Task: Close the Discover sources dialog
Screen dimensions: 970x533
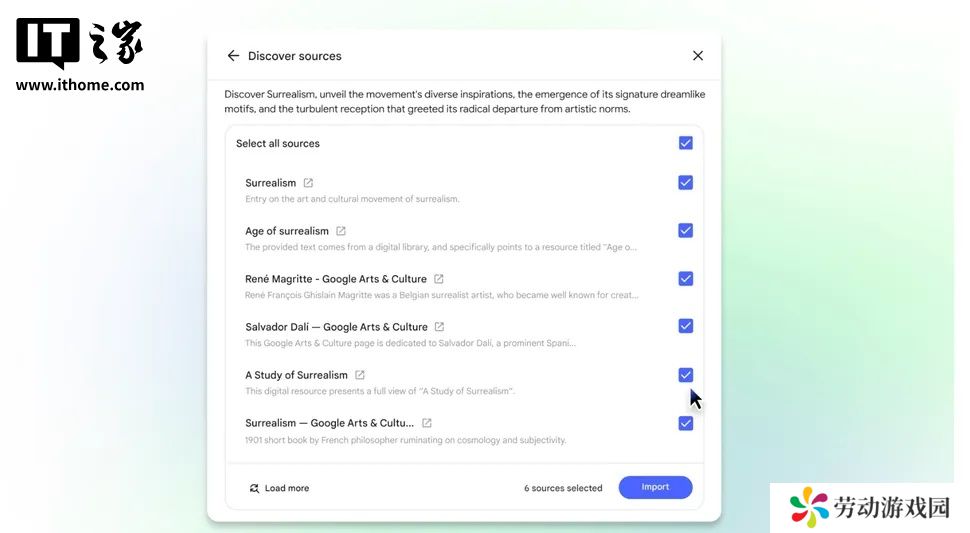Action: click(698, 56)
